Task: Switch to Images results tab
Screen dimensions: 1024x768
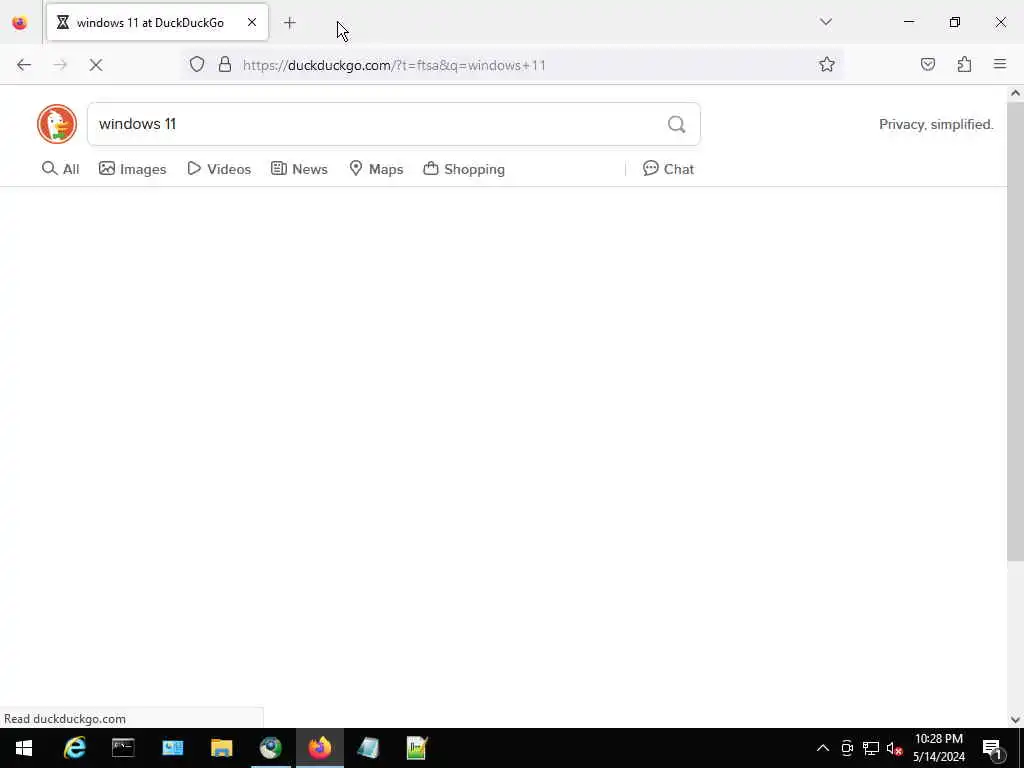Action: pyautogui.click(x=133, y=169)
